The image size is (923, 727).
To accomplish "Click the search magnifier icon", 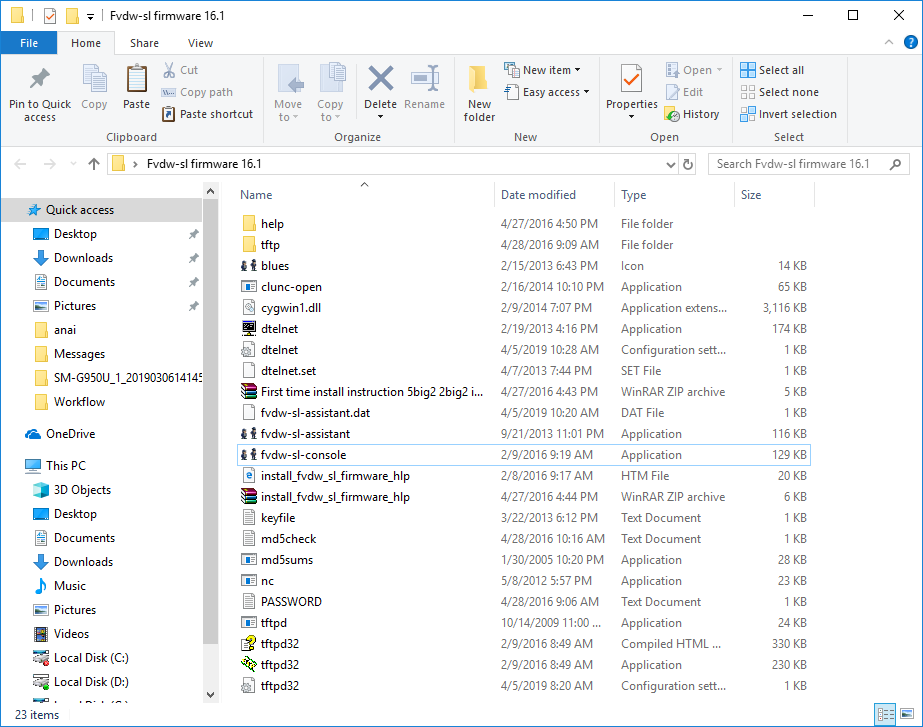I will tap(895, 164).
